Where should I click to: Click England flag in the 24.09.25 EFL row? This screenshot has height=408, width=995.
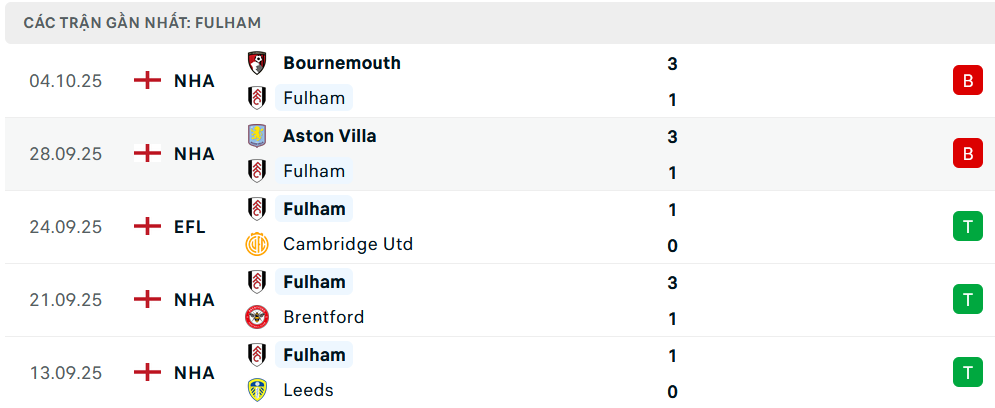[147, 227]
